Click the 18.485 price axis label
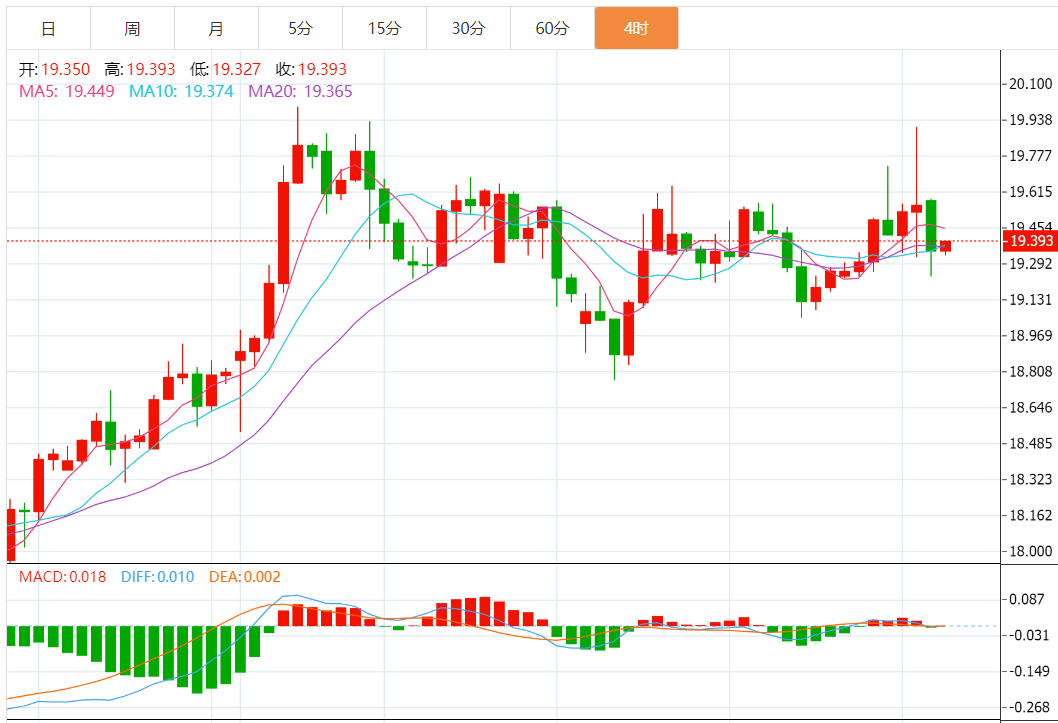Image resolution: width=1058 pixels, height=723 pixels. pyautogui.click(x=1030, y=444)
